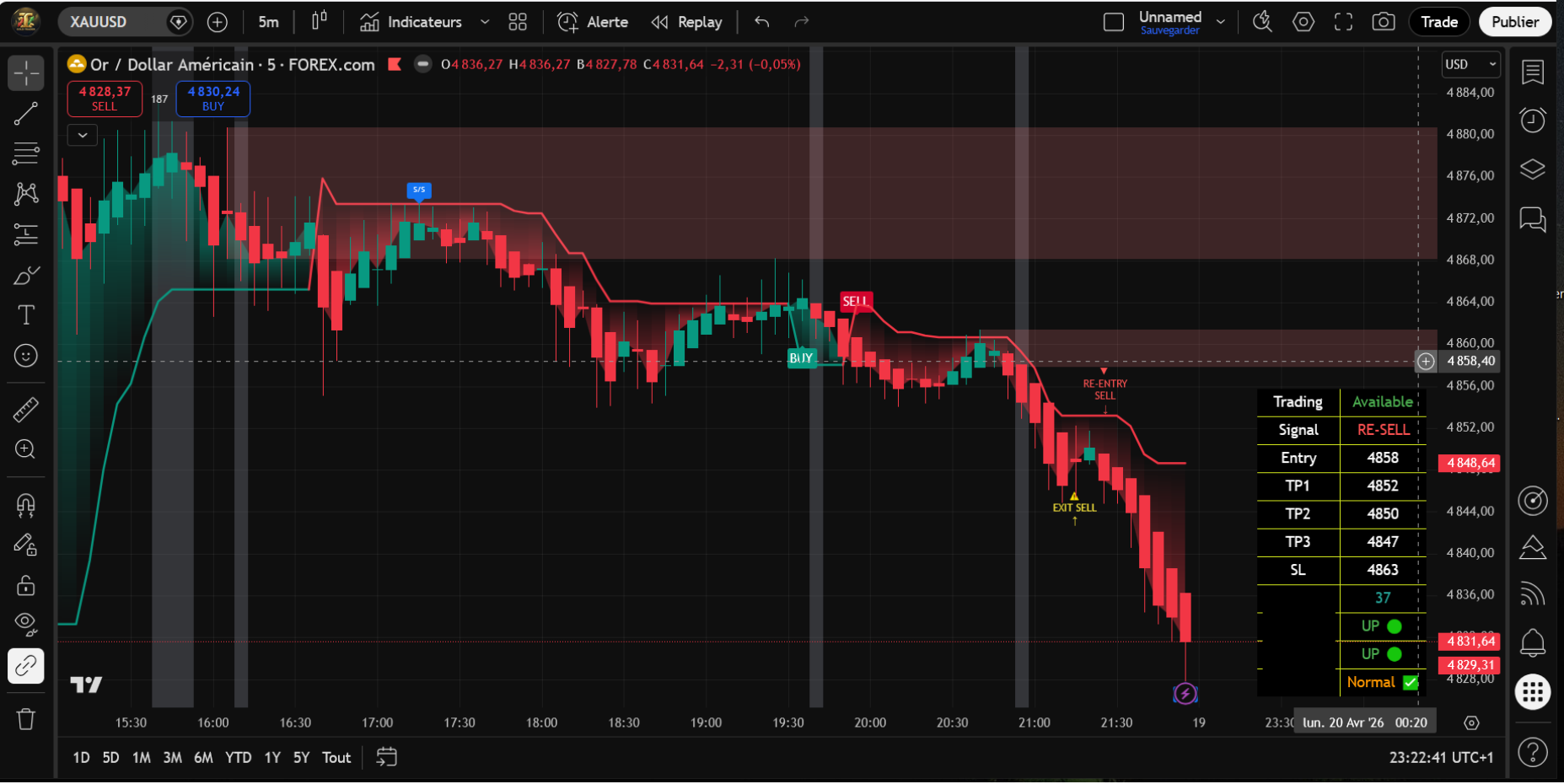Toggle the Unnamed layout checkbox square
The width and height of the screenshot is (1564, 784).
[1114, 22]
